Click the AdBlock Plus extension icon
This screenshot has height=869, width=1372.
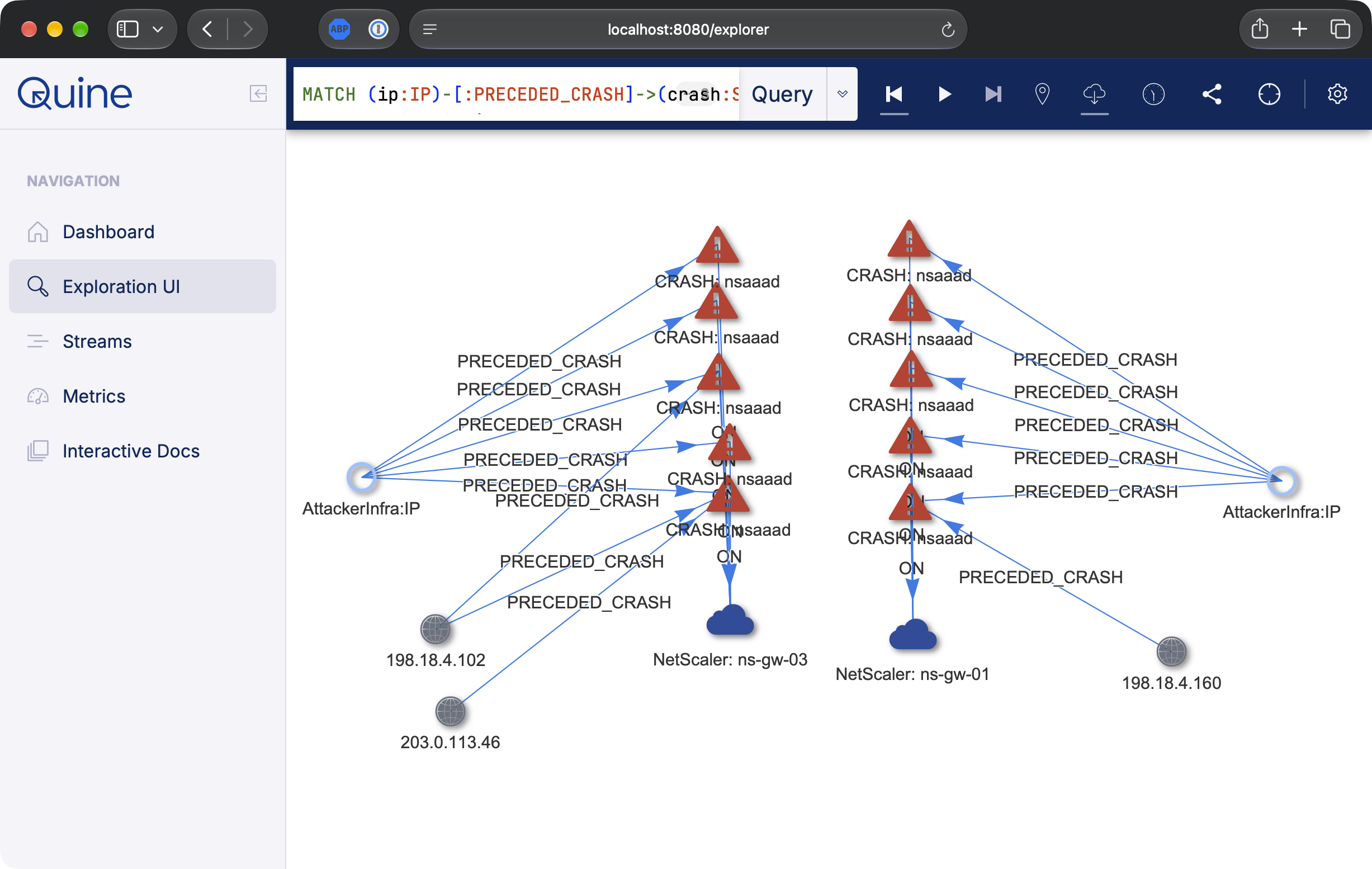(339, 29)
